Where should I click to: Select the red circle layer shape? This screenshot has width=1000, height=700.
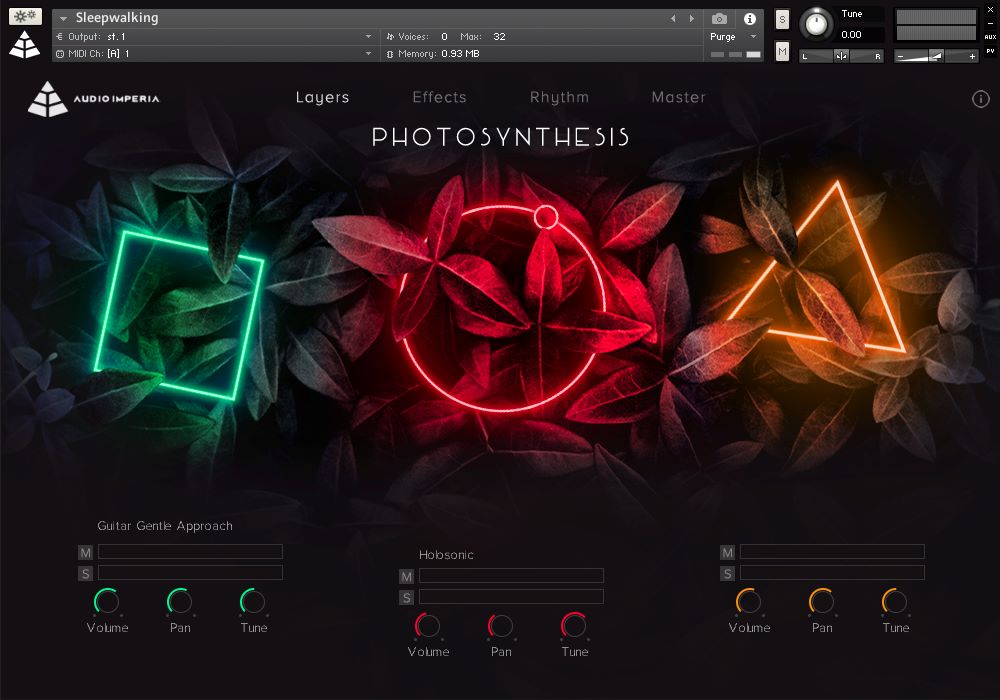pyautogui.click(x=502, y=308)
